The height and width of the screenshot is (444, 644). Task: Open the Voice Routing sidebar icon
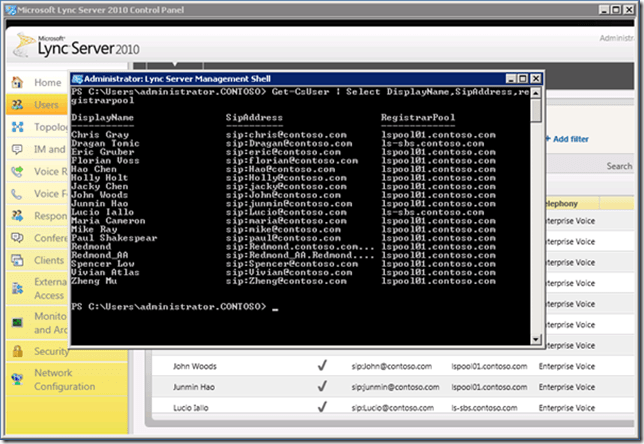pyautogui.click(x=18, y=171)
